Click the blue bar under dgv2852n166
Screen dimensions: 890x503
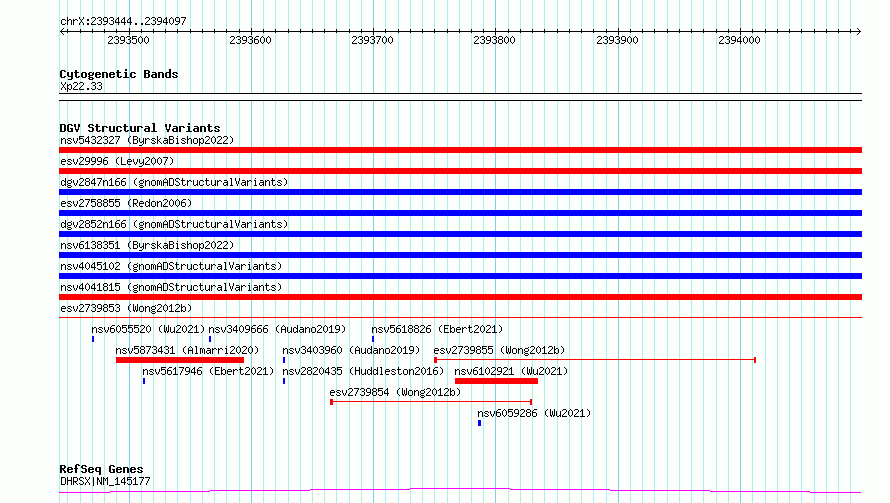click(460, 234)
